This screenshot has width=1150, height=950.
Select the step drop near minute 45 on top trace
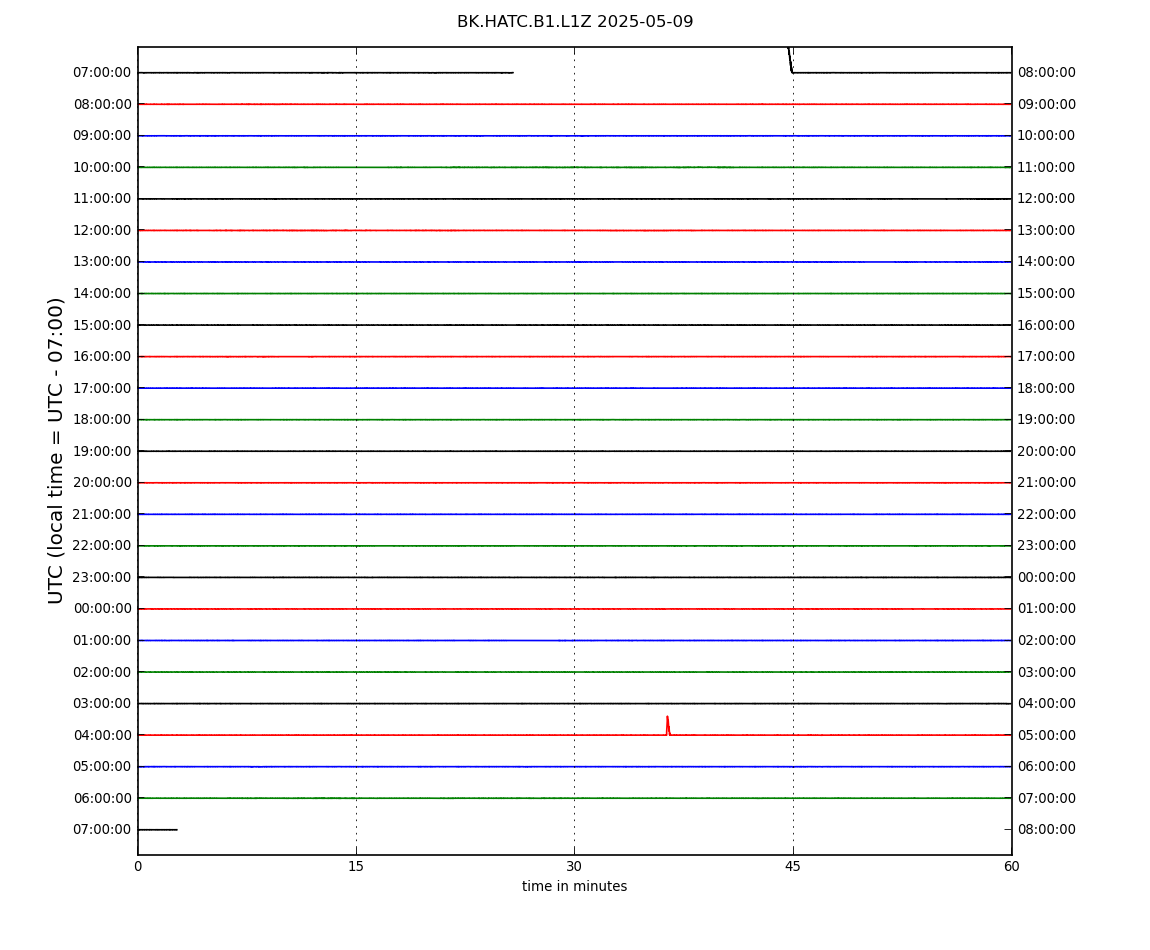click(x=790, y=60)
